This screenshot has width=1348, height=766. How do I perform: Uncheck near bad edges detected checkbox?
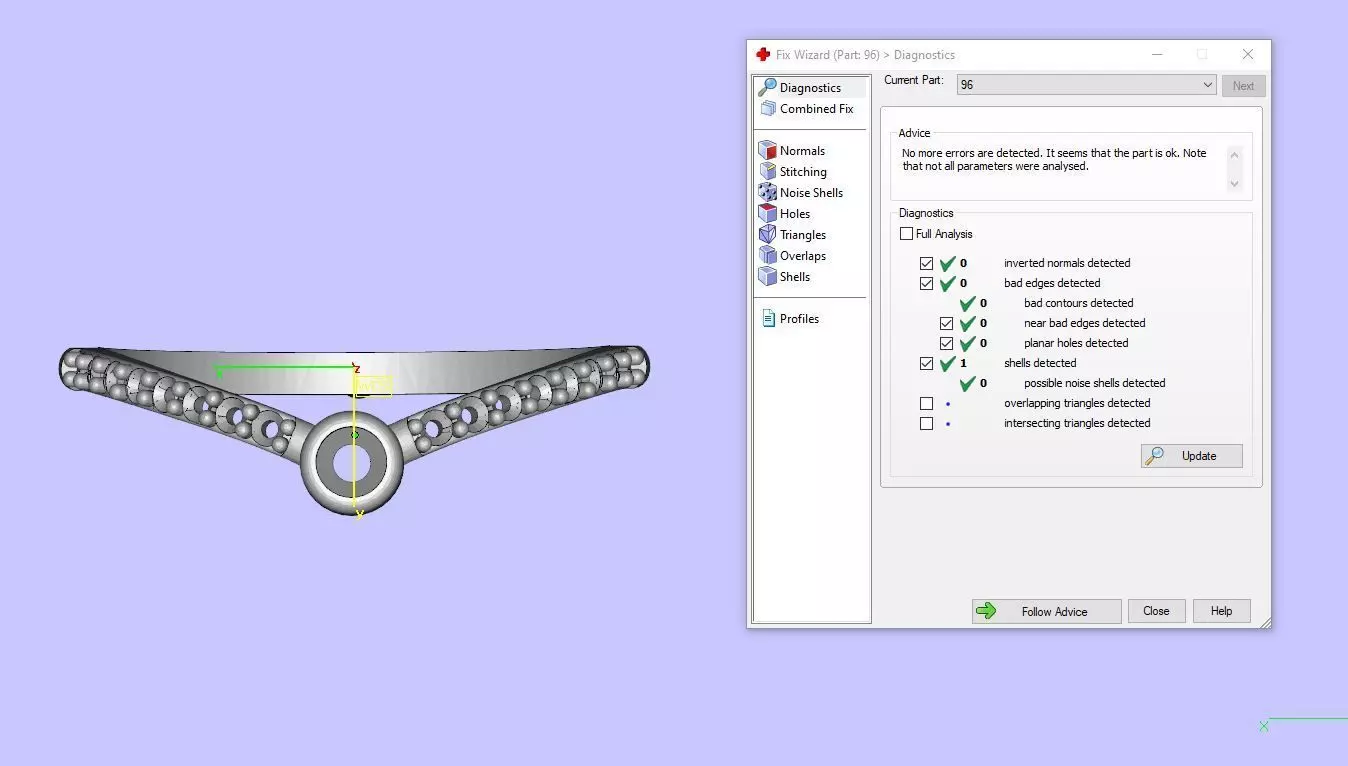click(946, 323)
